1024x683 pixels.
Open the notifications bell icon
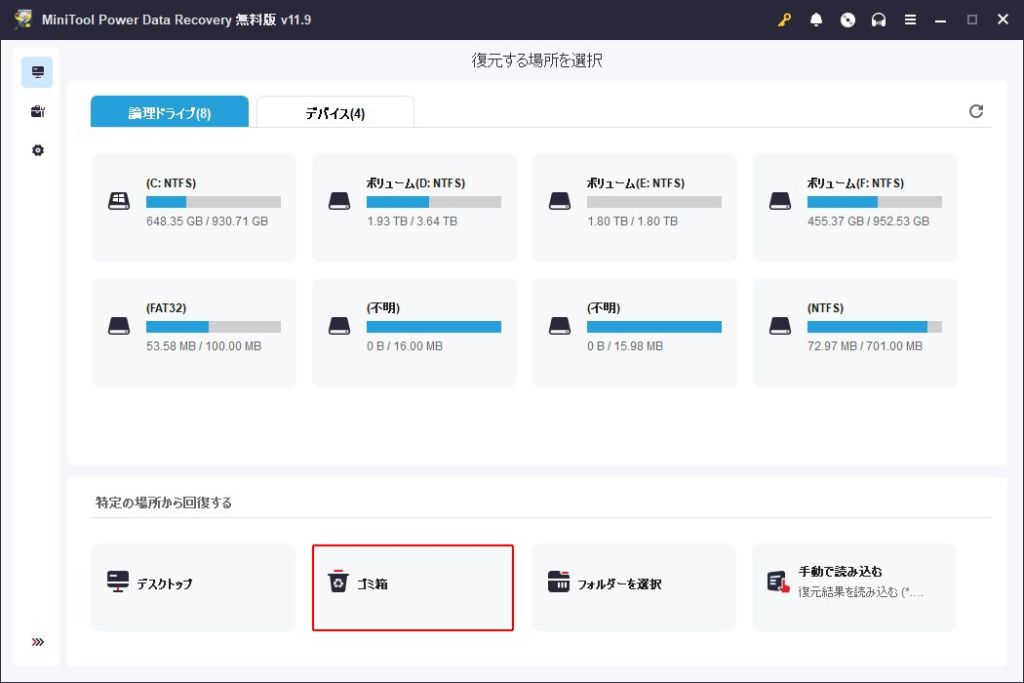[x=816, y=20]
